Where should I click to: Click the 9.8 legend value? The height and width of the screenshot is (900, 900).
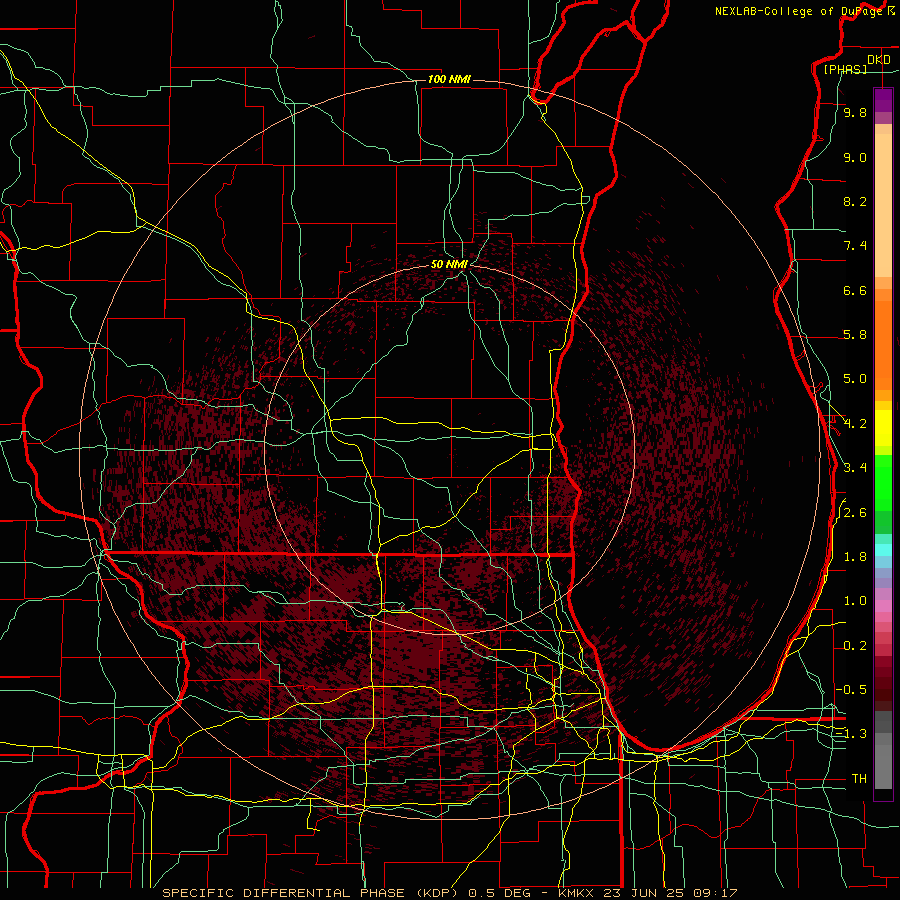855,112
